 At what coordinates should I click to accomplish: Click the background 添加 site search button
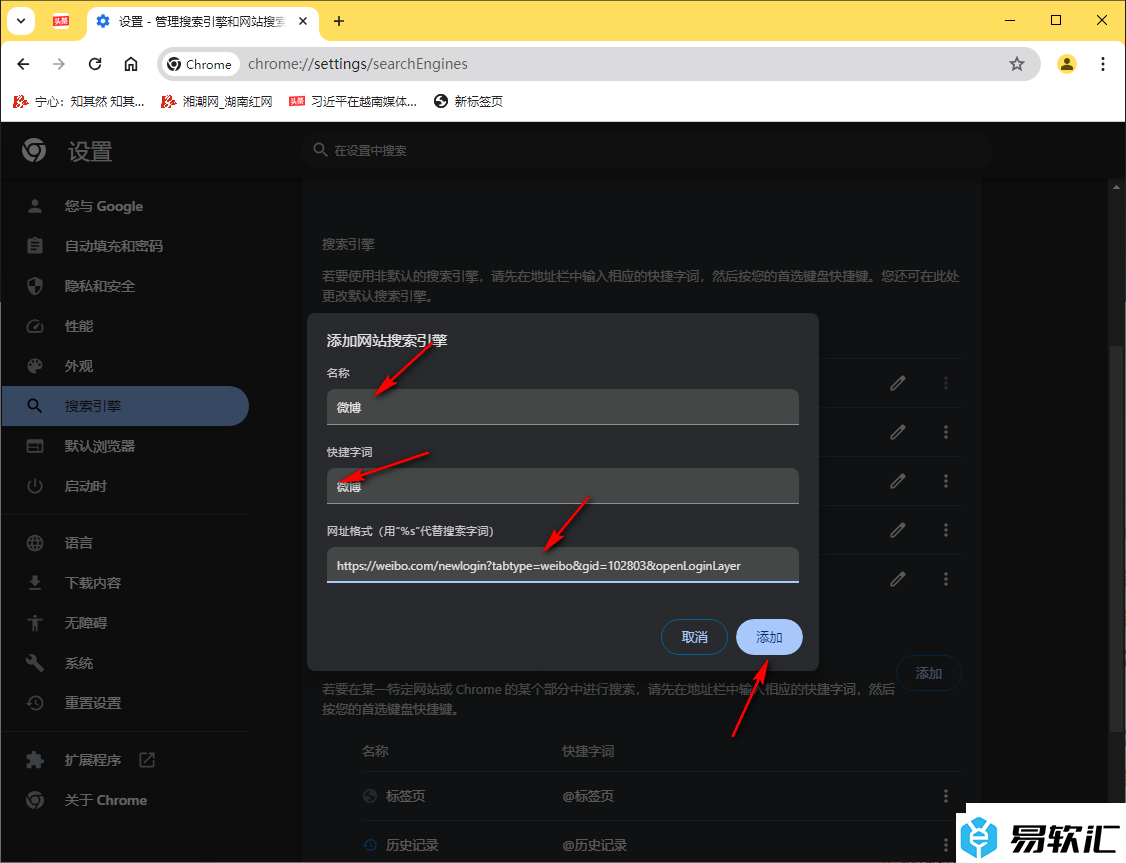929,673
